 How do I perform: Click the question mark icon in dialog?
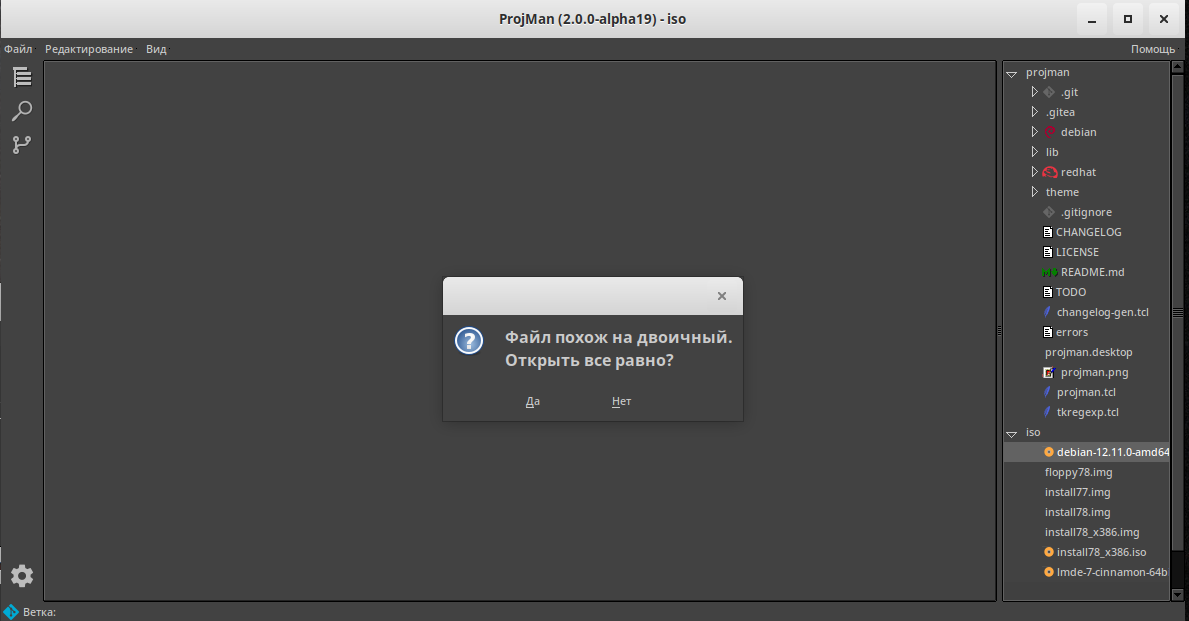tap(468, 340)
